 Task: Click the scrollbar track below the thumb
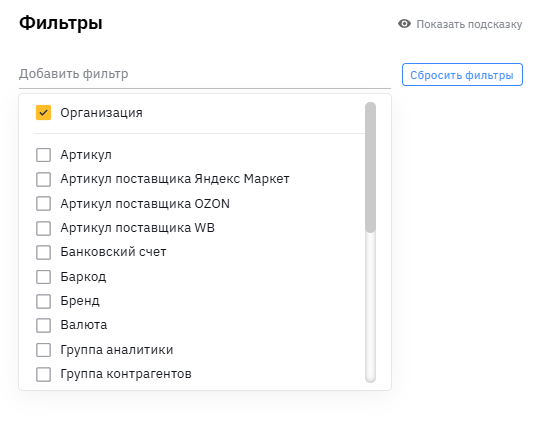point(371,307)
